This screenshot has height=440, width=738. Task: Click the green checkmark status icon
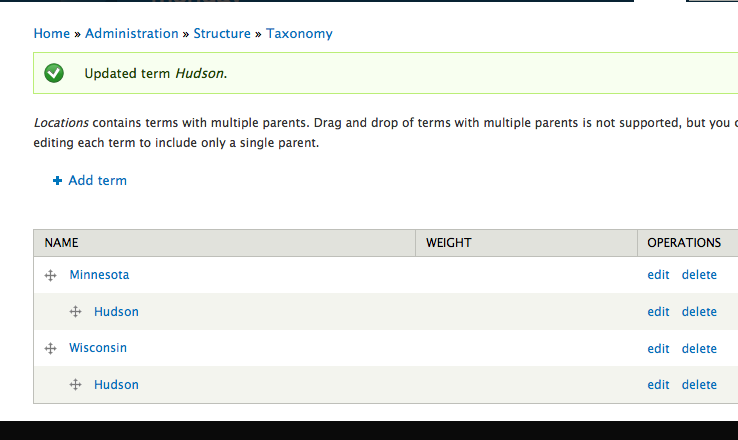click(x=54, y=73)
